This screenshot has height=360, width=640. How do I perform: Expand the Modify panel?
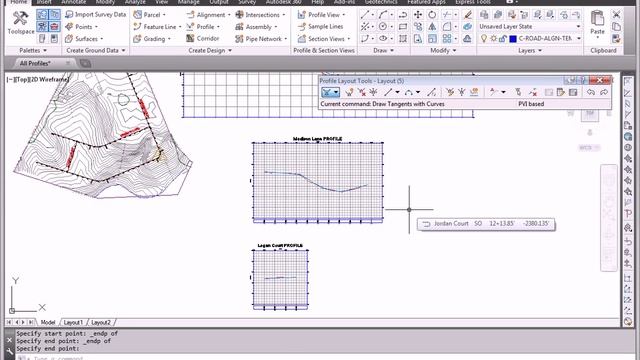(443, 51)
